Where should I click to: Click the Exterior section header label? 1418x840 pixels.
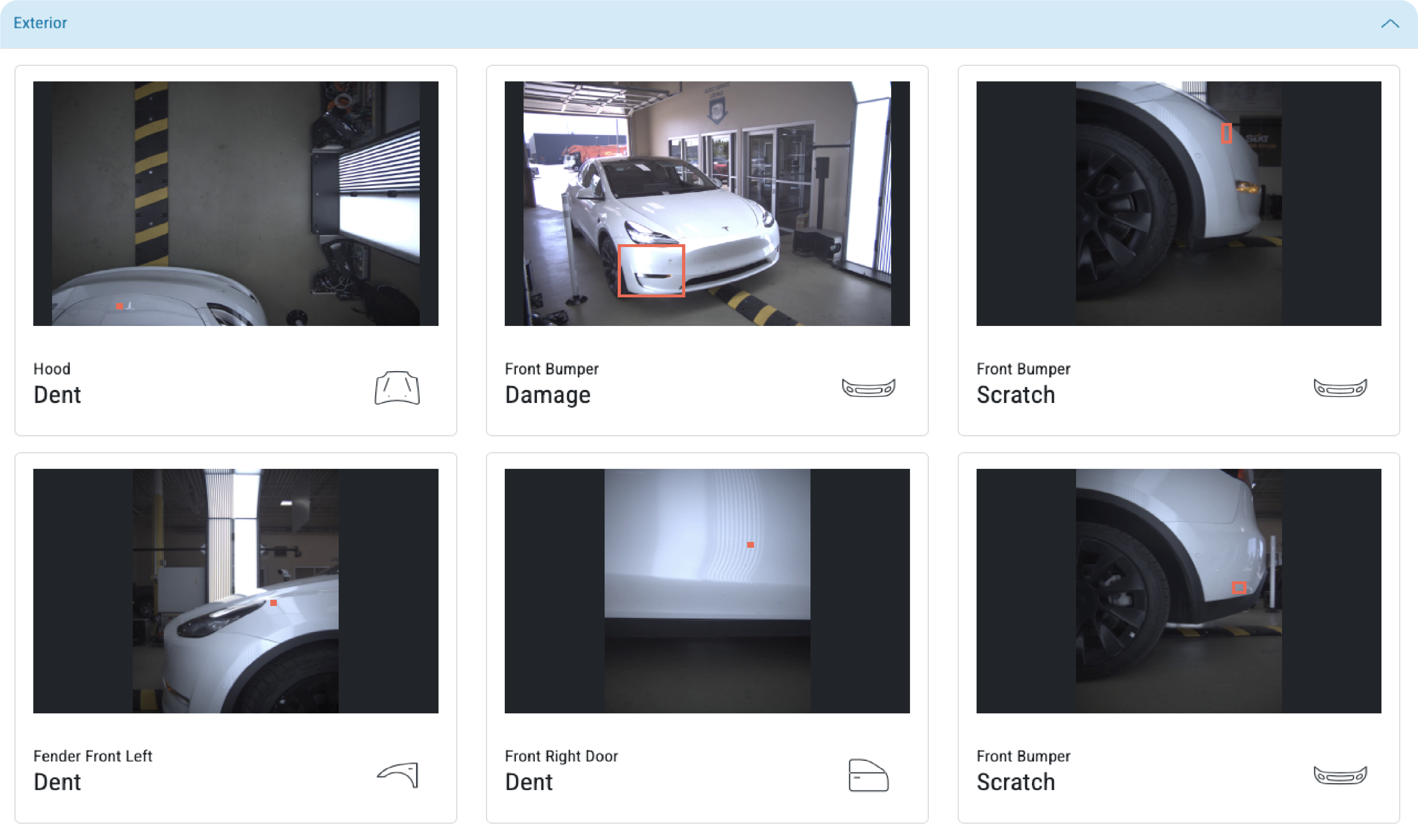40,23
